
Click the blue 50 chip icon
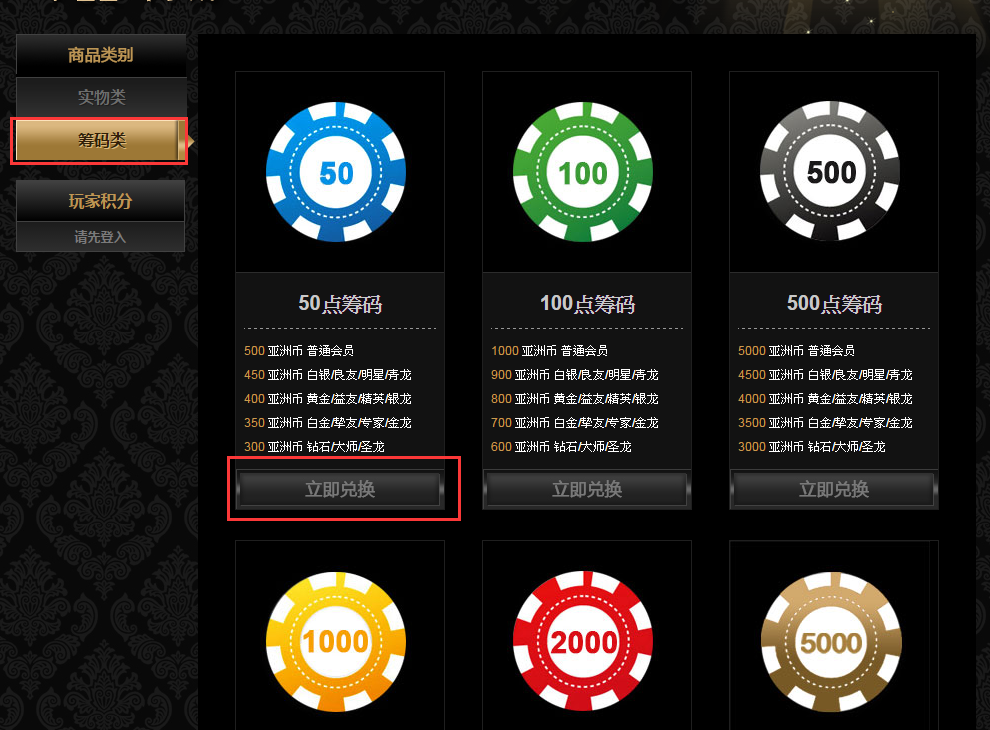tap(336, 172)
